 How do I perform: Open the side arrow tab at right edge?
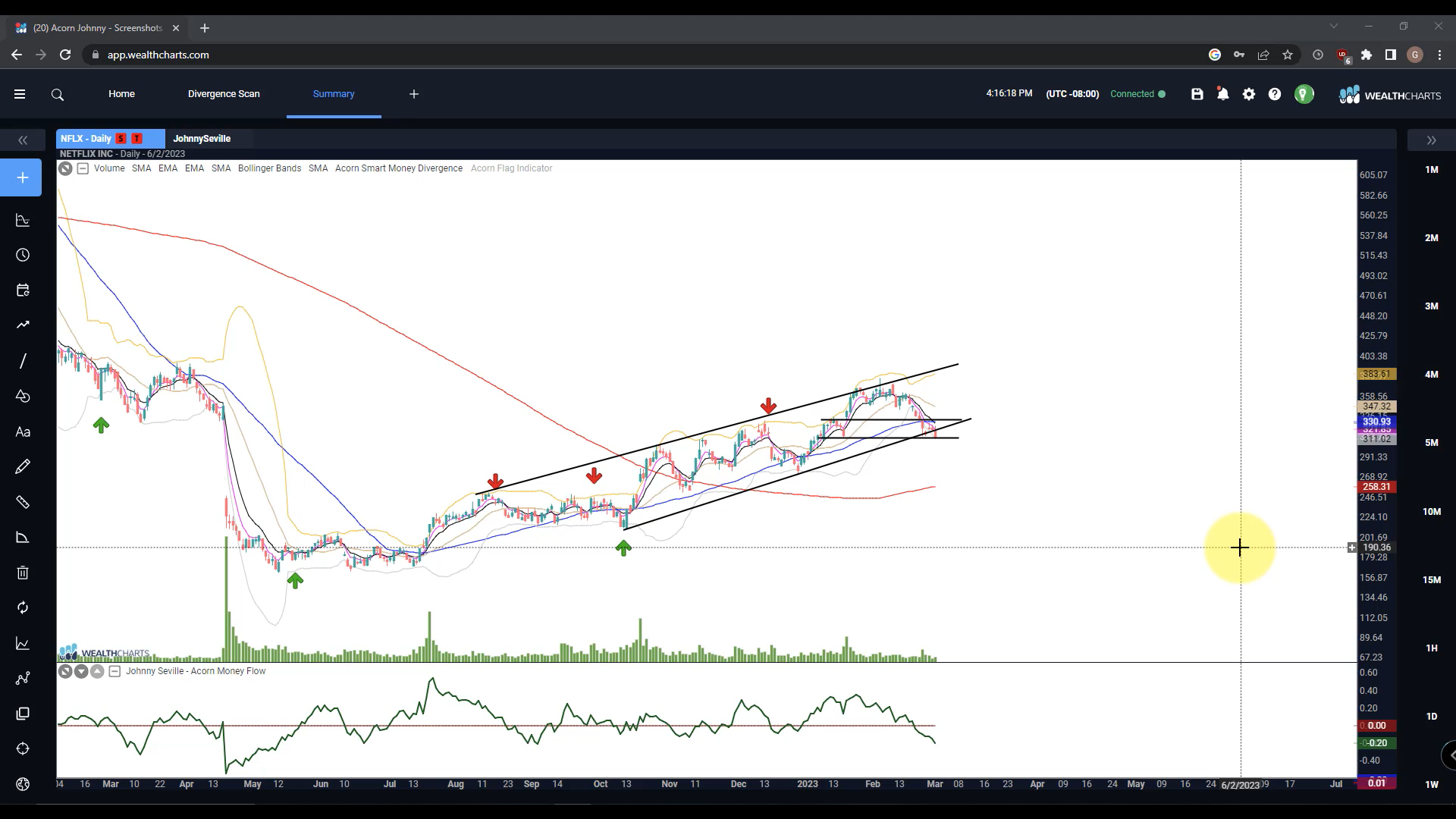(x=1449, y=755)
